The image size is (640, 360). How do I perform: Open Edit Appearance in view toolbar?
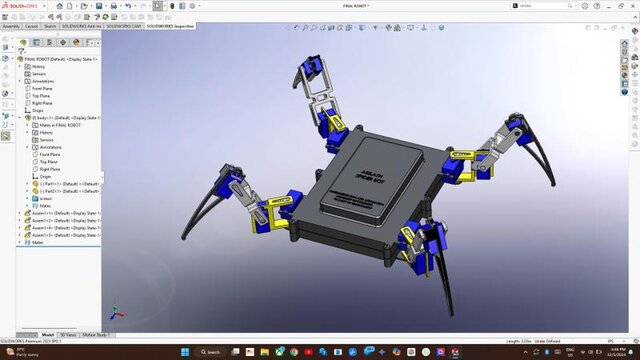click(388, 28)
